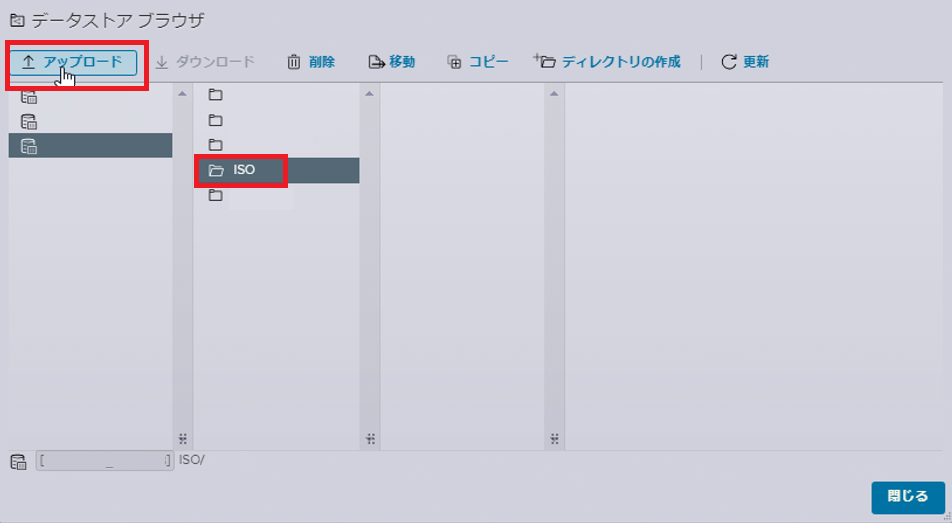Screen dimensions: 952x523
Task: Select the highlighted datastore row in left pane
Action: (x=90, y=146)
